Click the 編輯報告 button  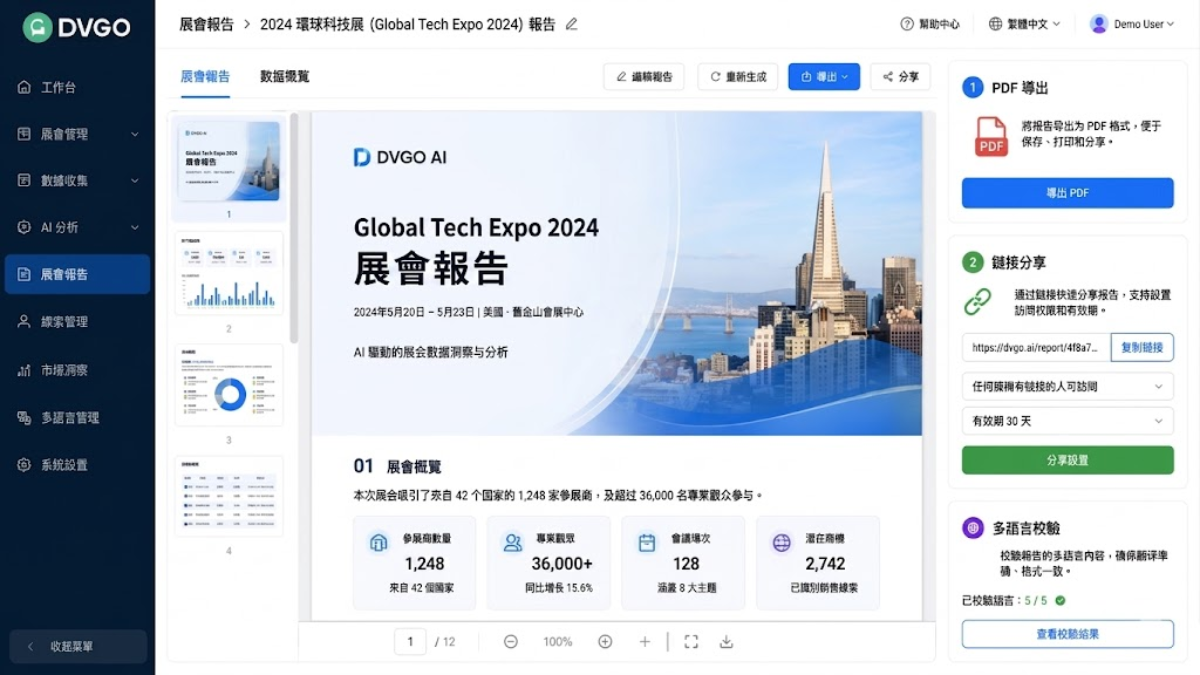pyautogui.click(x=644, y=77)
